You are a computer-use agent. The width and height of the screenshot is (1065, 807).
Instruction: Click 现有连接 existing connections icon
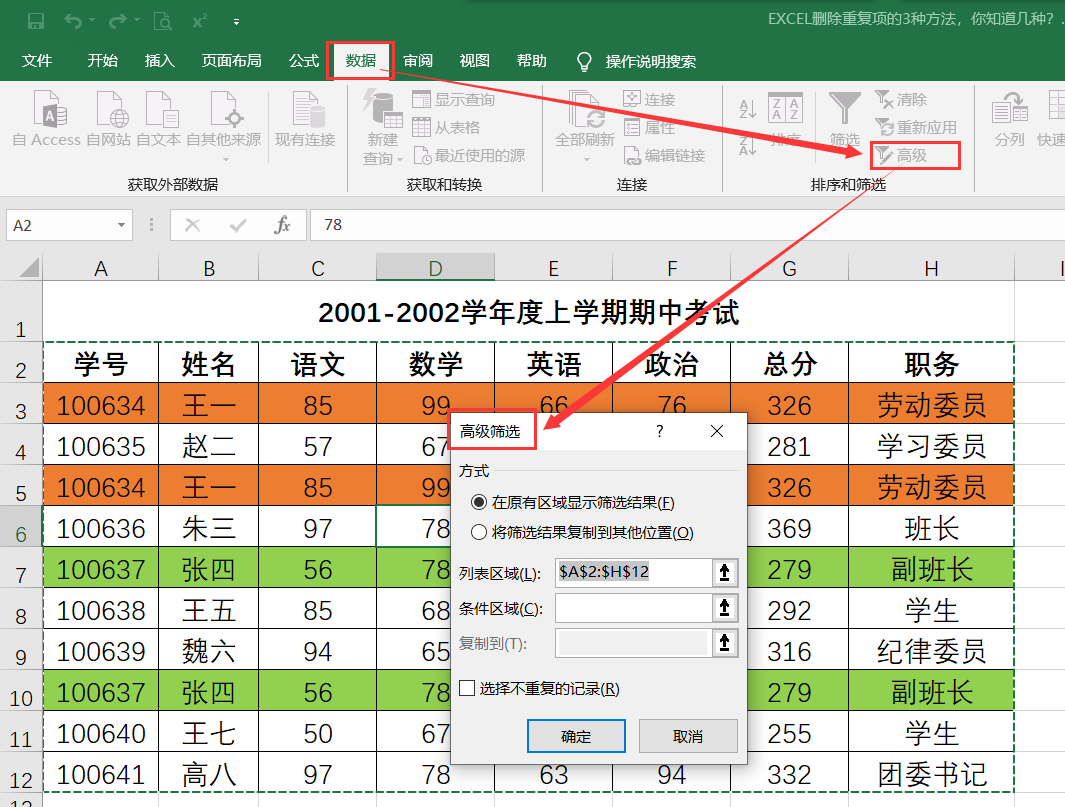[305, 119]
